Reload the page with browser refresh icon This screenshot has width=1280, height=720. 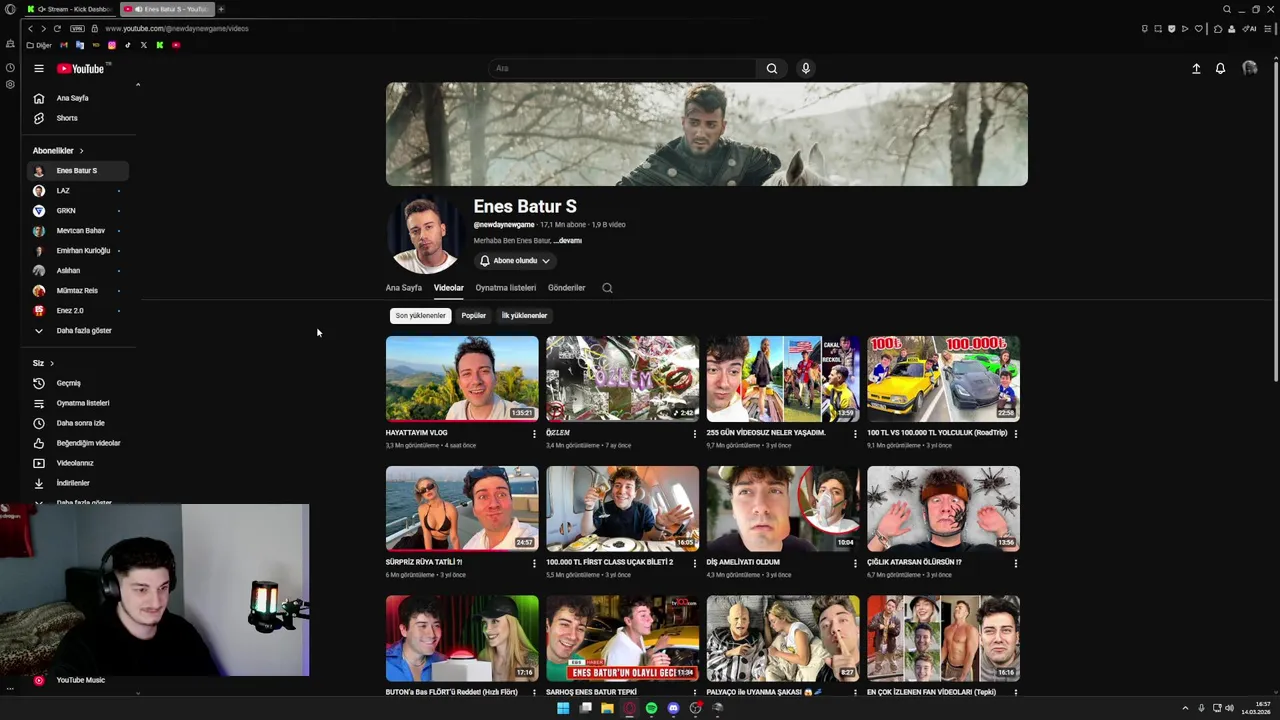click(x=57, y=28)
